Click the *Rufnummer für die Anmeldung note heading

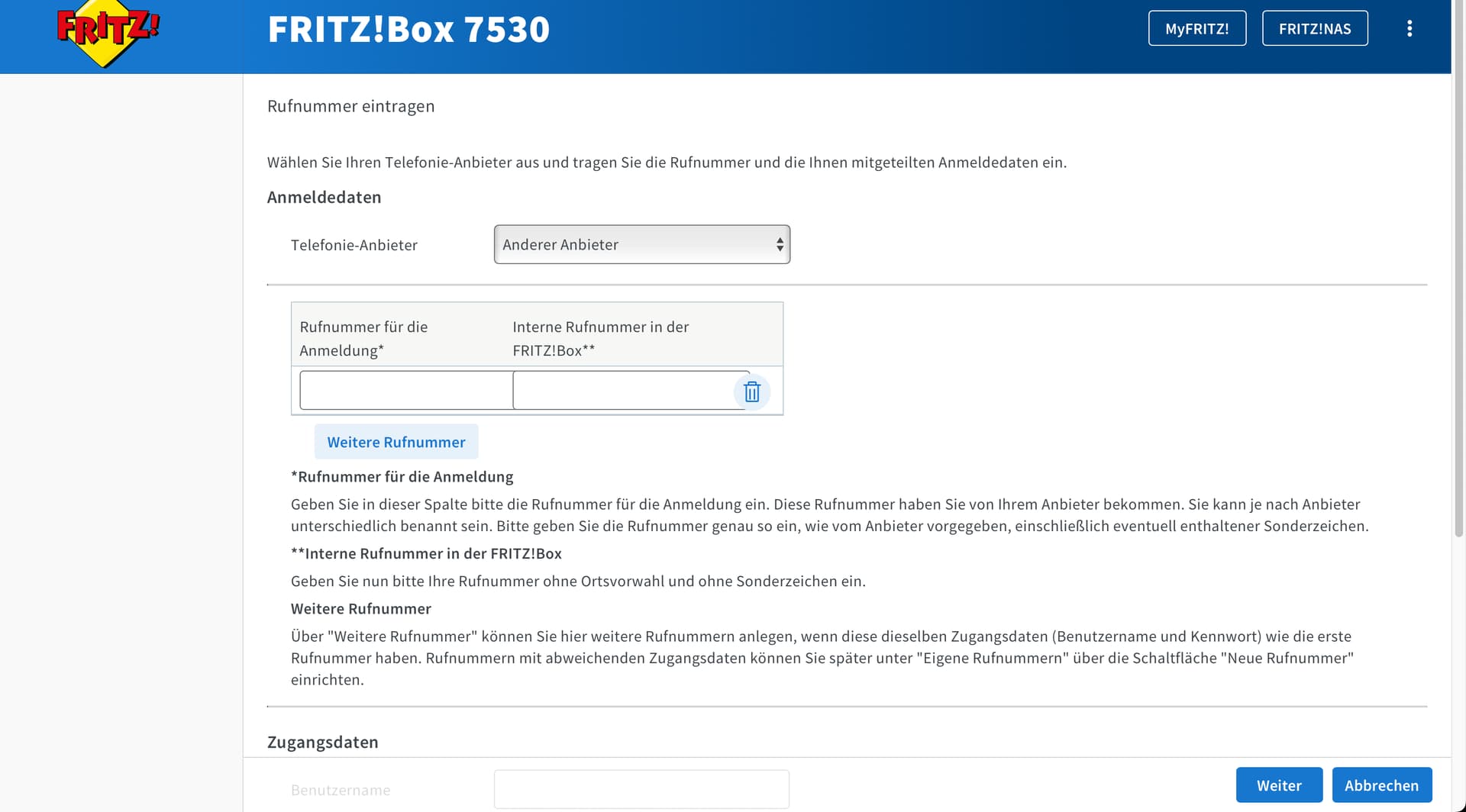(402, 477)
